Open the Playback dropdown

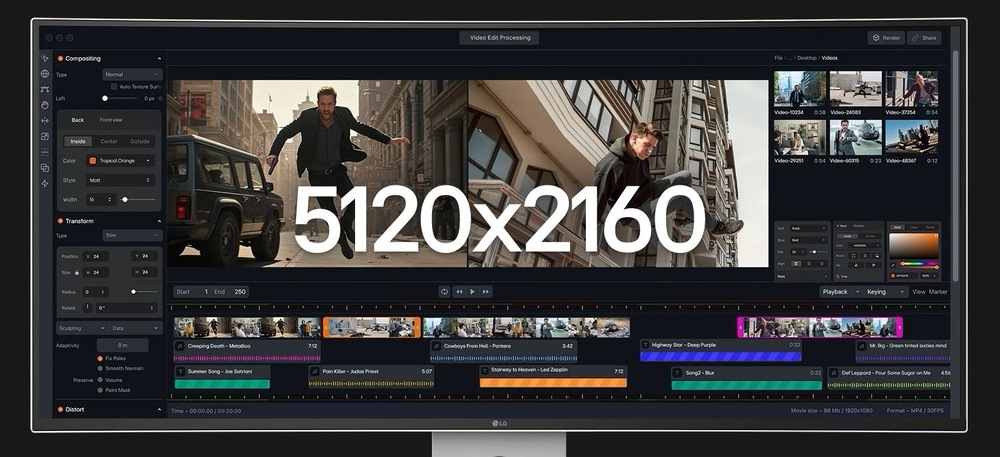coord(839,292)
